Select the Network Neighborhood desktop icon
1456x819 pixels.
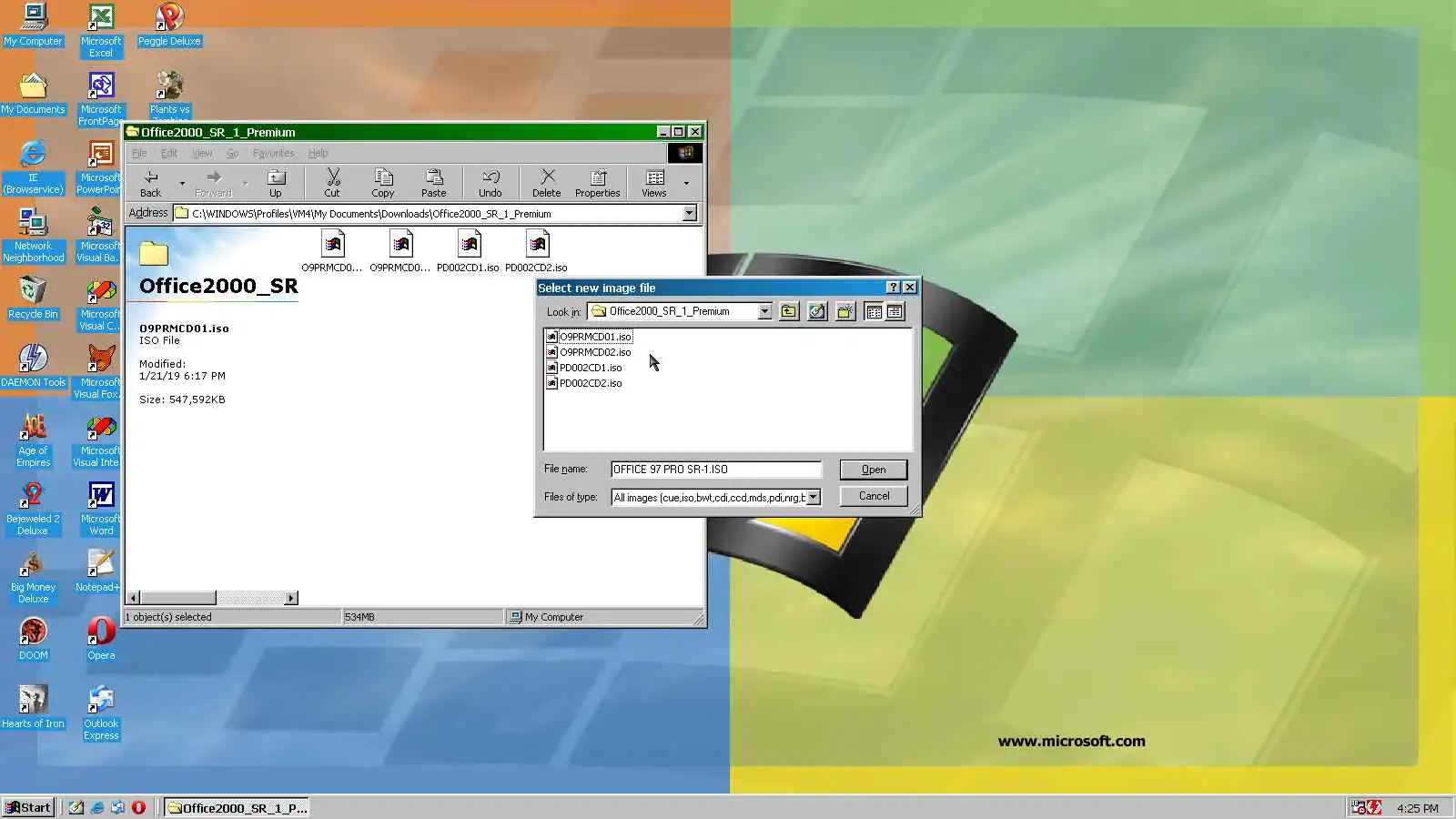[x=34, y=235]
